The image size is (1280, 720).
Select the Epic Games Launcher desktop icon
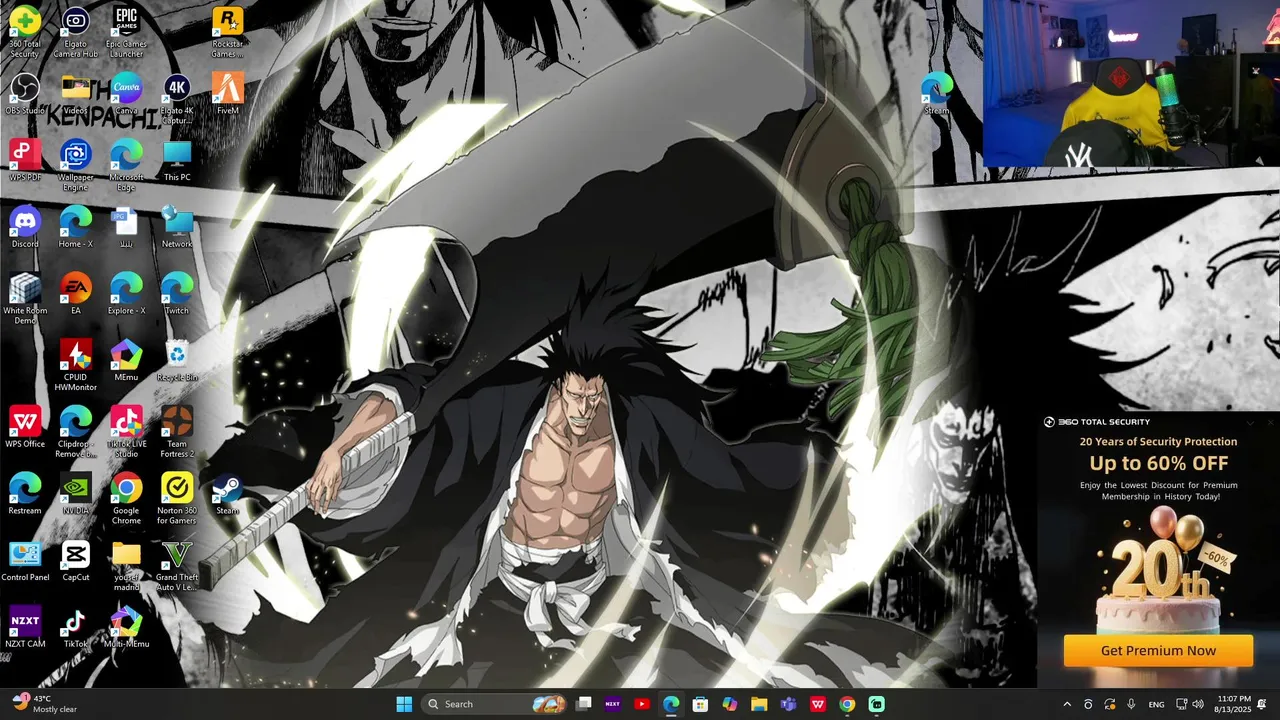(x=126, y=32)
